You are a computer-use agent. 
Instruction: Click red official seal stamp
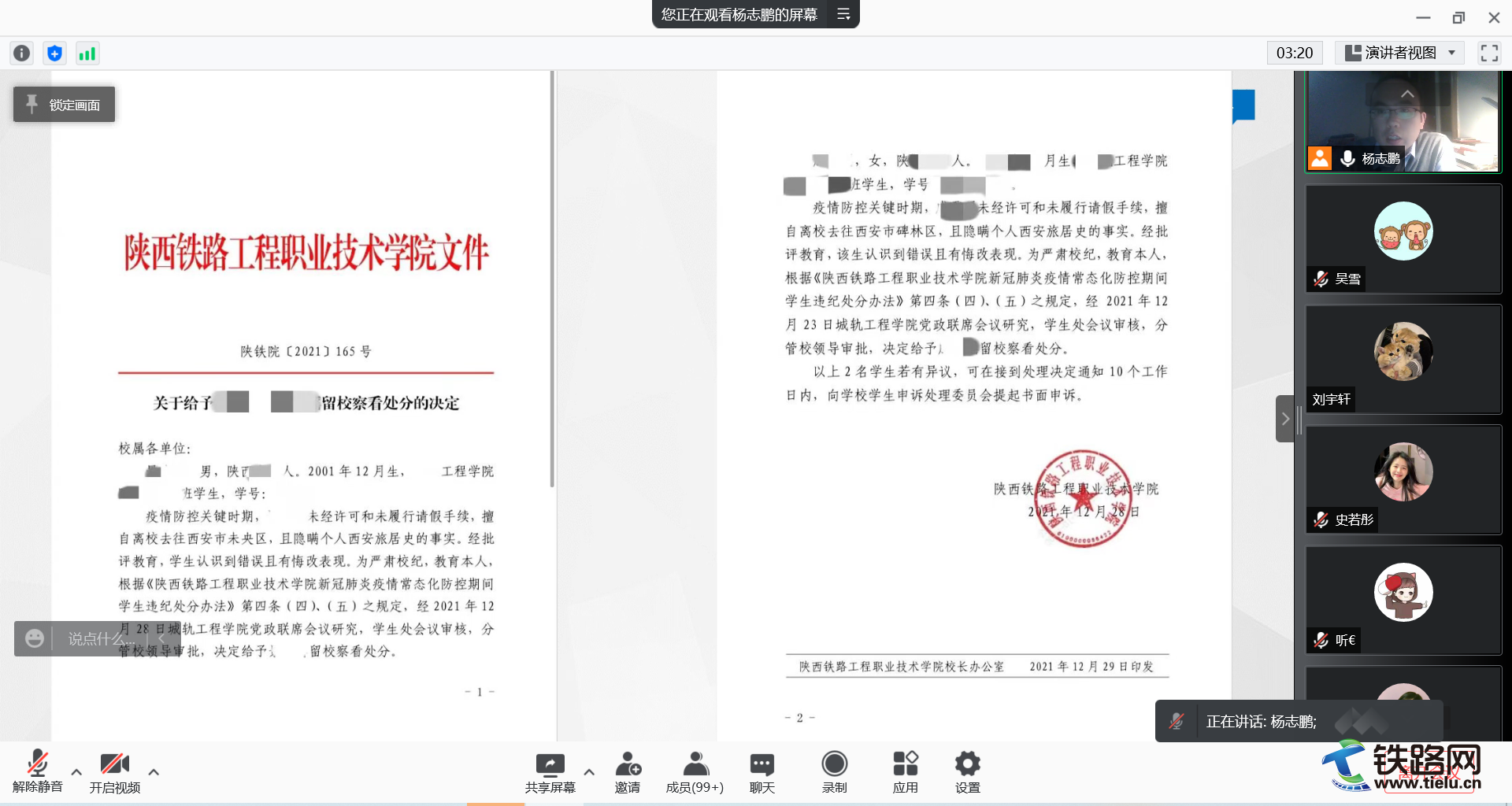(x=1083, y=498)
